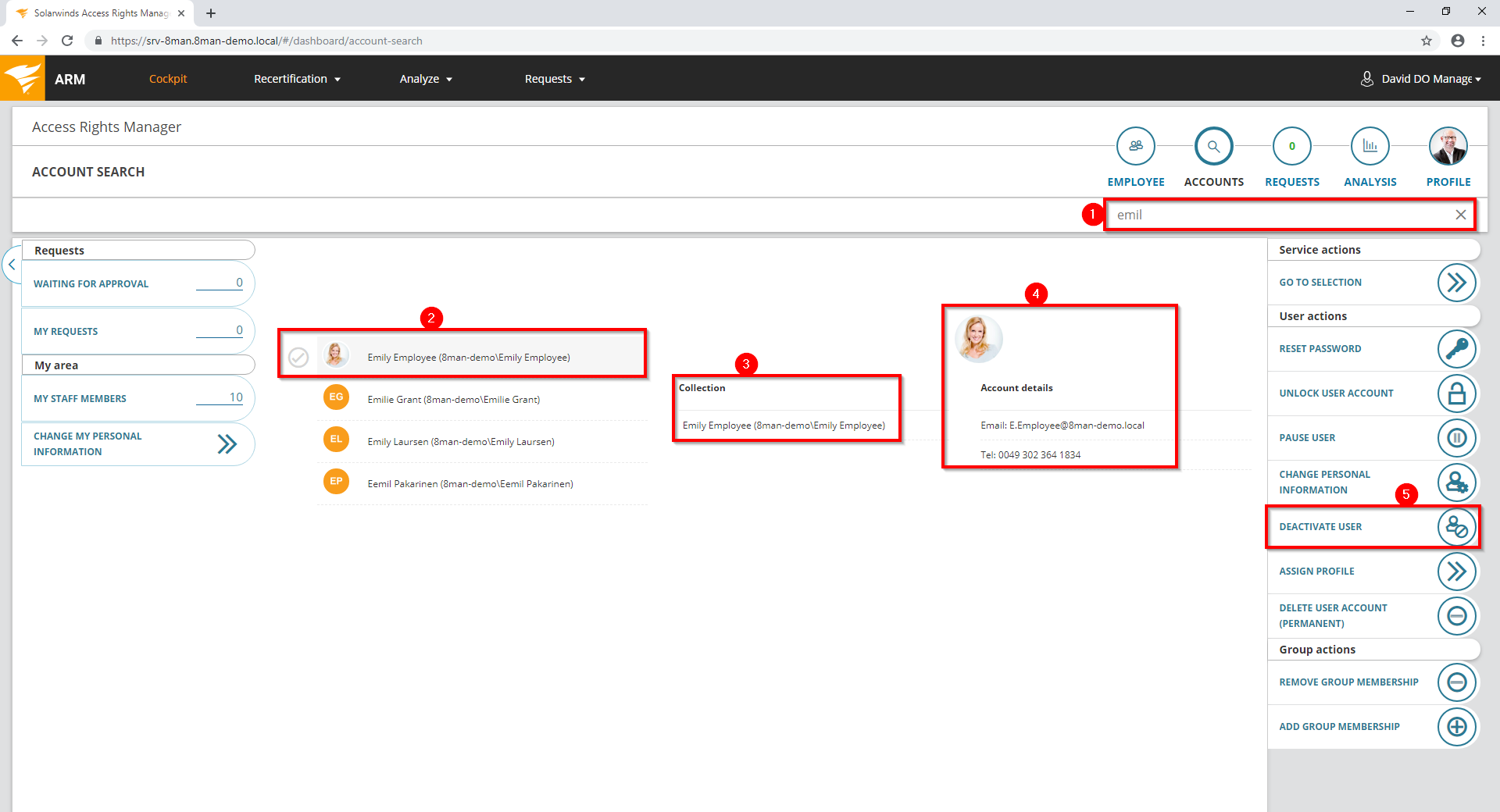Viewport: 1500px width, 812px height.
Task: Expand the David DO Manager user menu
Action: click(x=1422, y=79)
